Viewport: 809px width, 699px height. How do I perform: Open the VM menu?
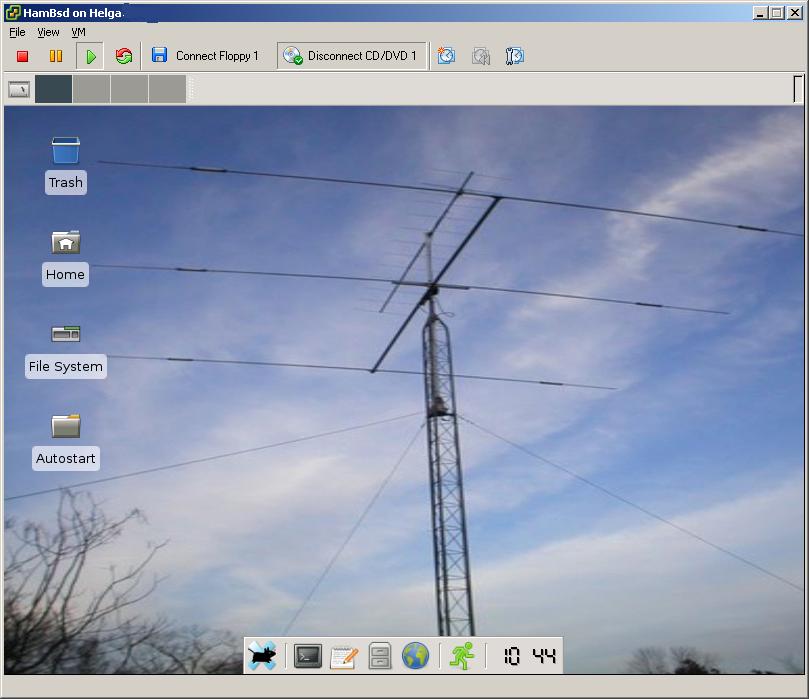pyautogui.click(x=78, y=32)
